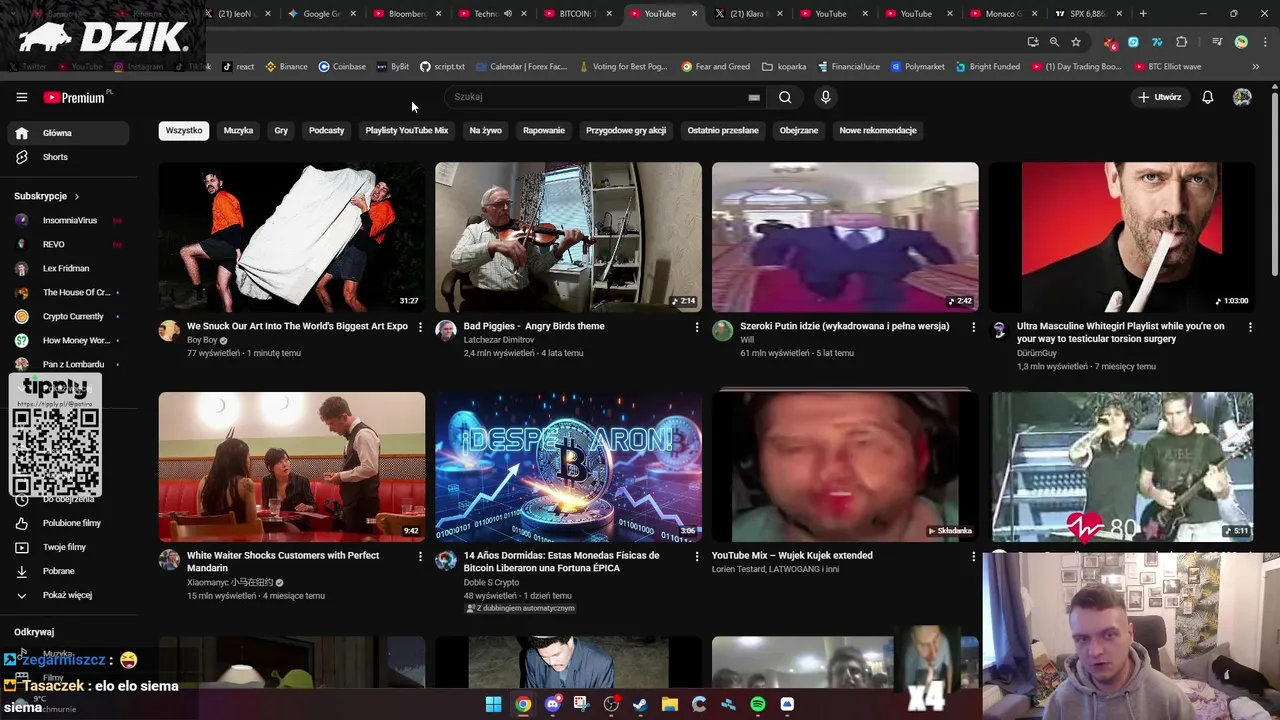
Task: Expand Pokaż więcej in sidebar
Action: (68, 595)
